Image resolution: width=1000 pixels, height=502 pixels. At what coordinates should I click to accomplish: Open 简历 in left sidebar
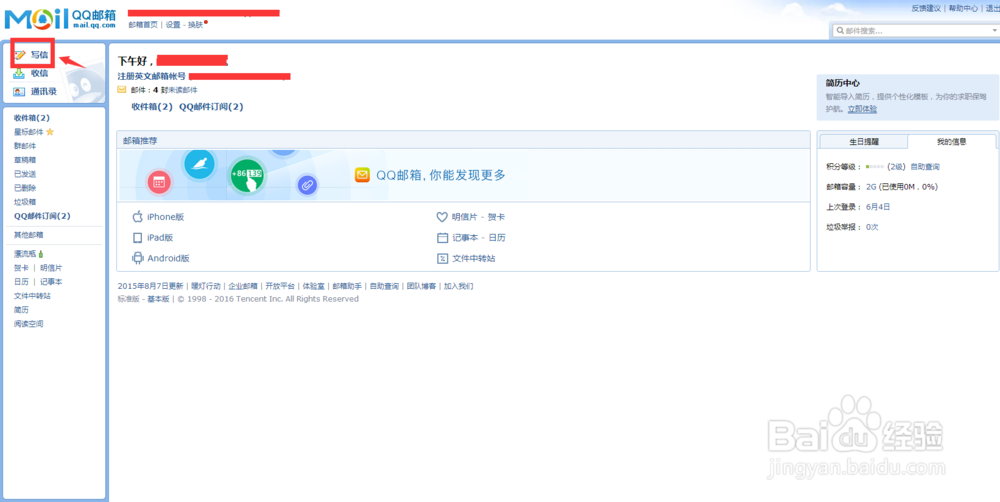point(21,310)
